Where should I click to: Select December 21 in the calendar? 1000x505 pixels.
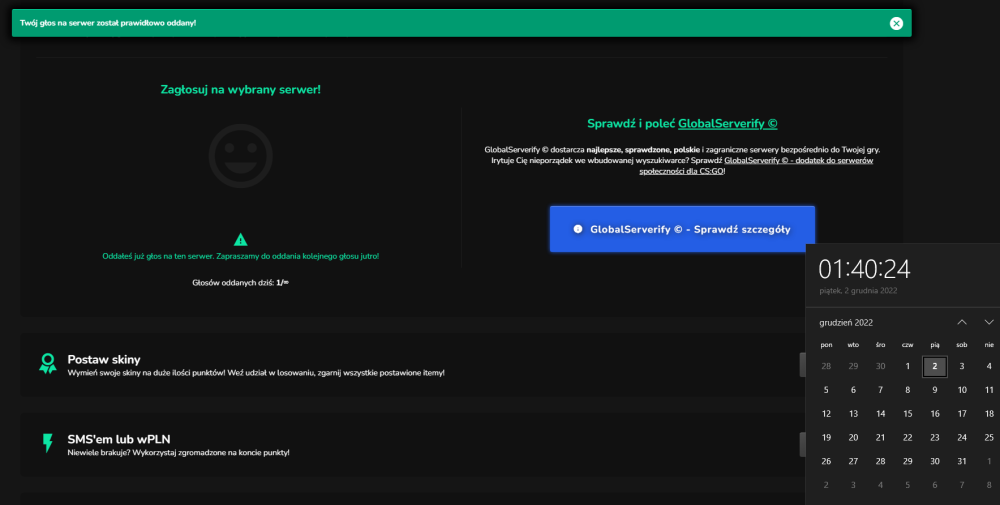click(880, 437)
